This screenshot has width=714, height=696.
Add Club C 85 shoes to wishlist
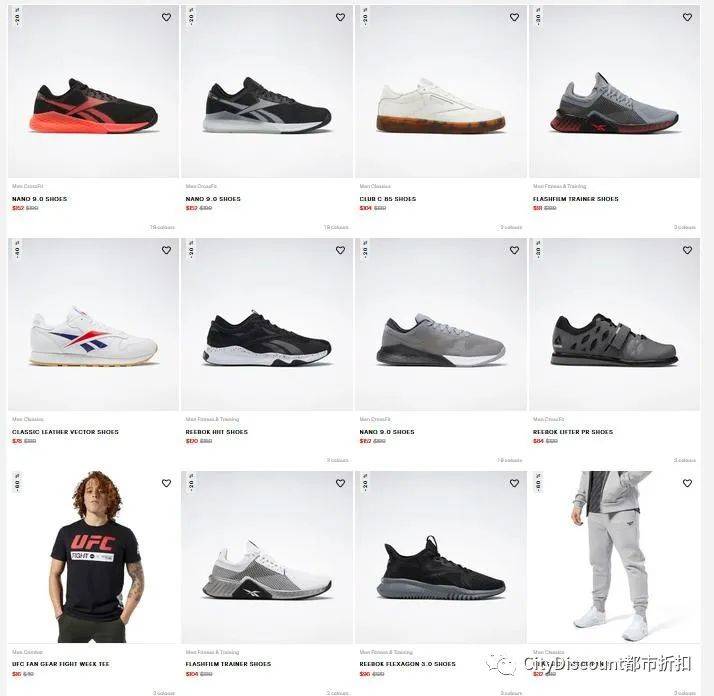tap(515, 17)
